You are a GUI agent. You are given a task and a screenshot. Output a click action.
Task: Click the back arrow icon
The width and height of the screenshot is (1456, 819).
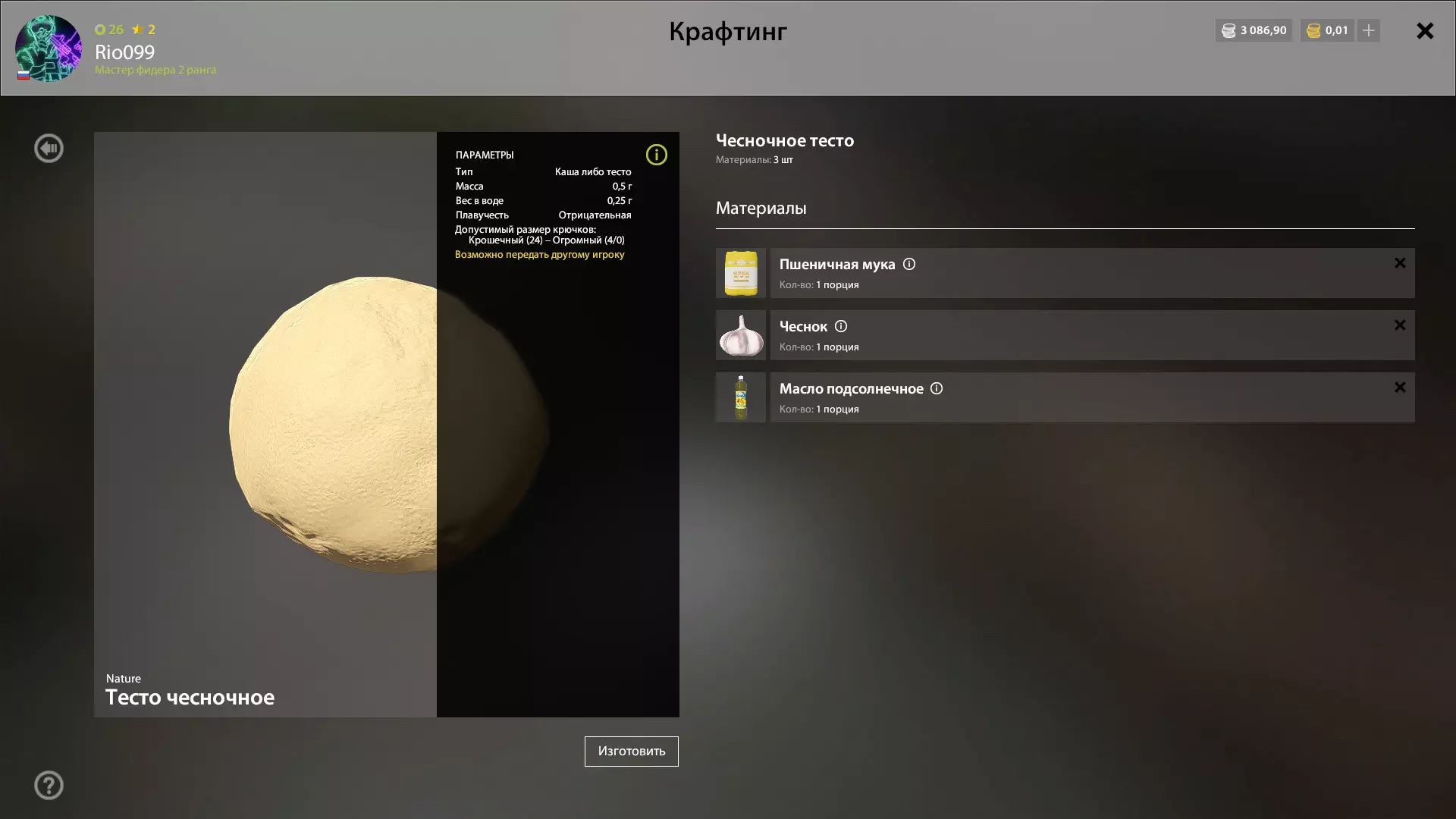[x=49, y=149]
